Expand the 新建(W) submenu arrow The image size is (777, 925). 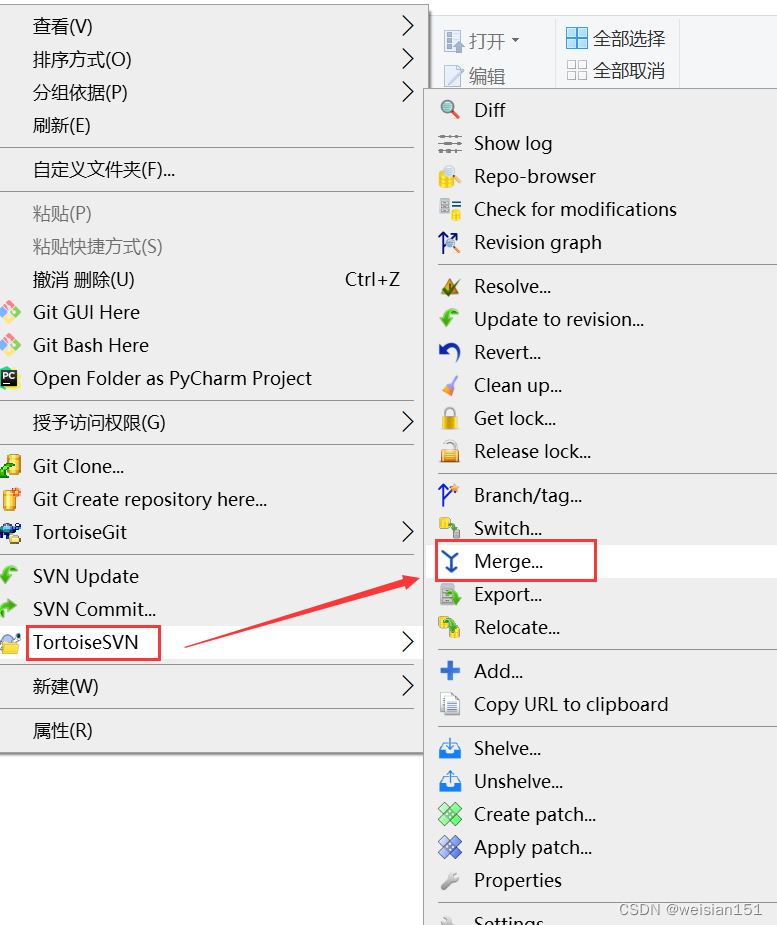click(x=407, y=685)
